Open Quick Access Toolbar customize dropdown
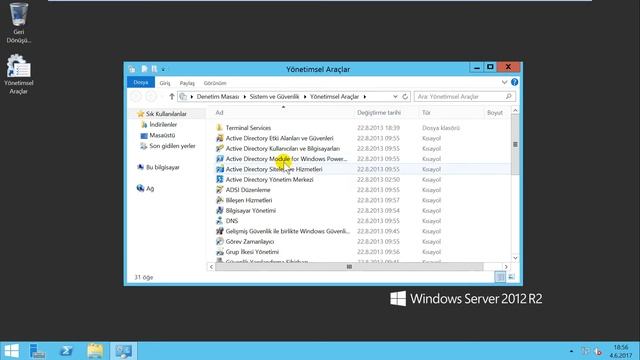This screenshot has width=640, height=360. (163, 69)
